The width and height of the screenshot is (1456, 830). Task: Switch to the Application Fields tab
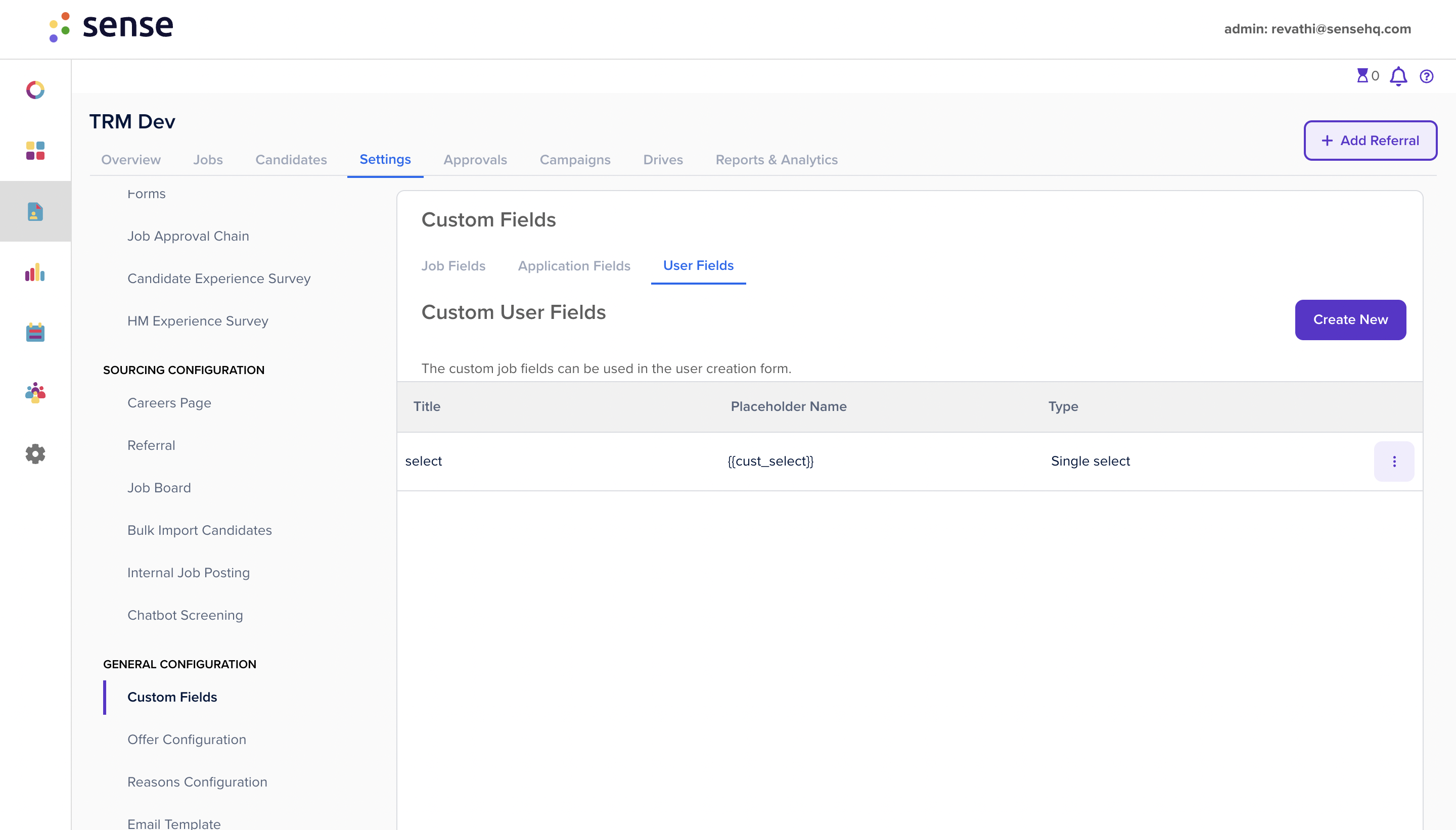[574, 266]
